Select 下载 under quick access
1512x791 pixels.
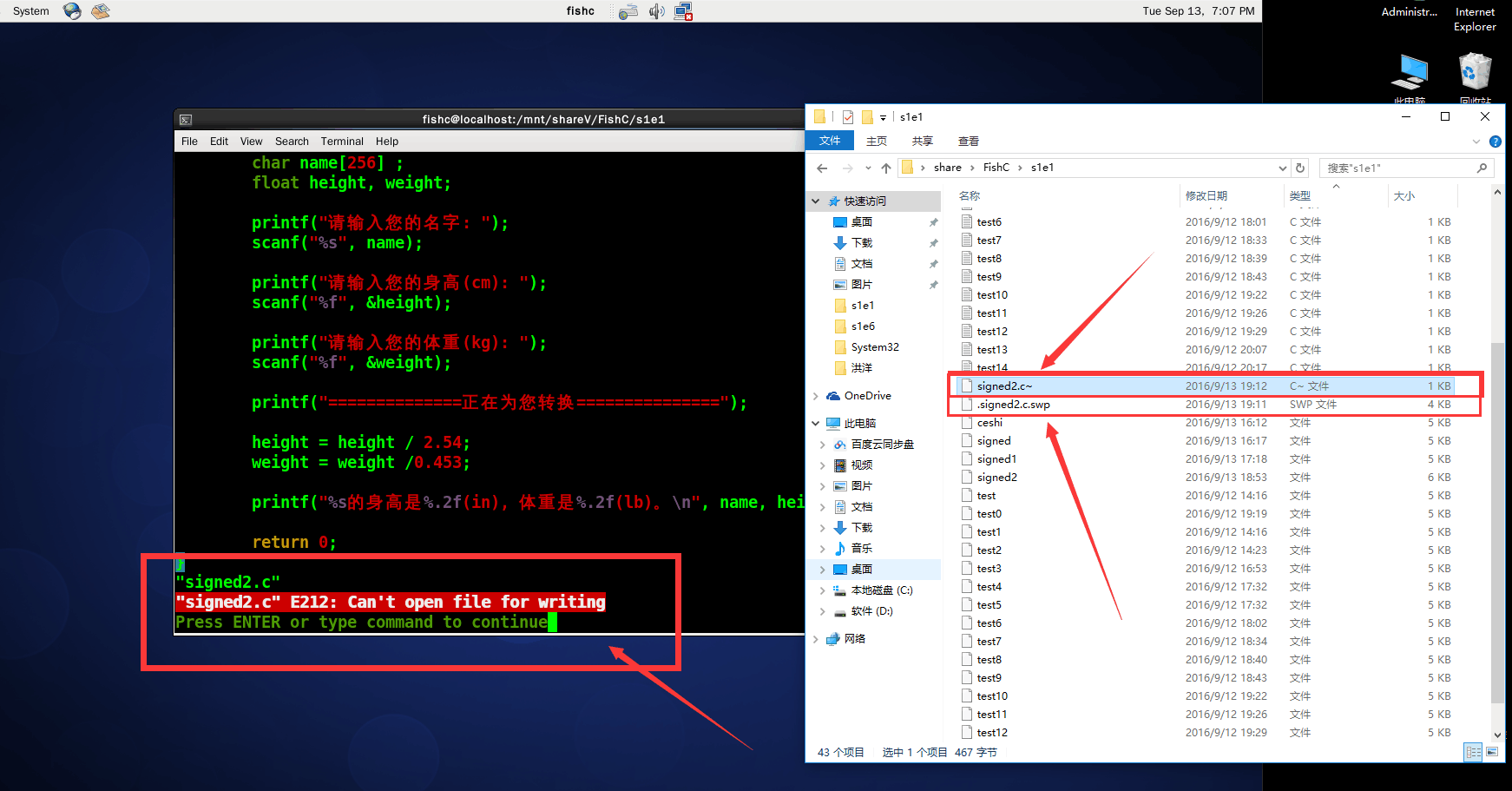[x=861, y=242]
